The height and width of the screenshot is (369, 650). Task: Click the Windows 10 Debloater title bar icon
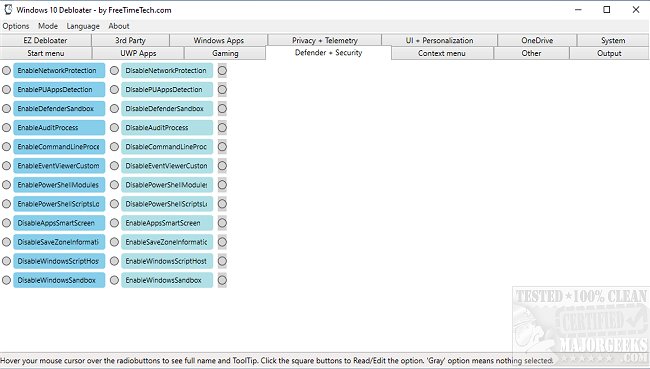click(x=8, y=10)
